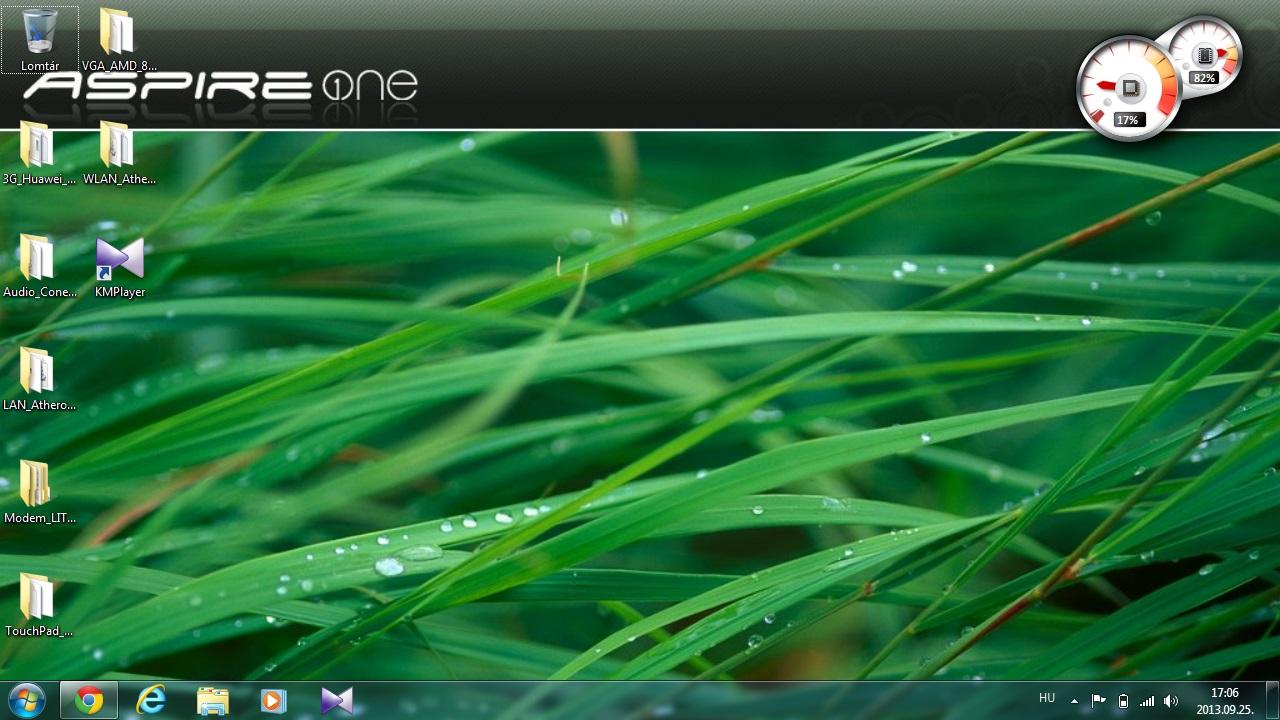This screenshot has height=720, width=1280.
Task: Open the volume speaker tray icon
Action: tap(1171, 701)
